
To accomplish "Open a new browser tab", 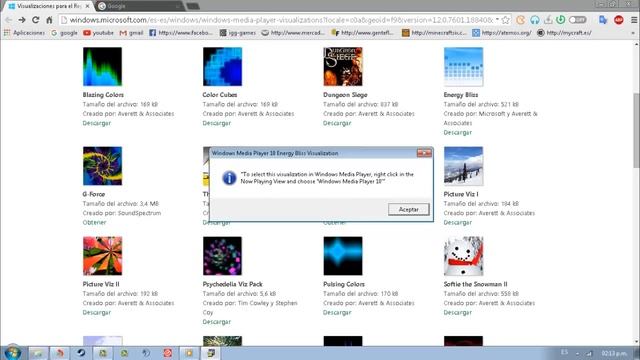I will pos(193,6).
